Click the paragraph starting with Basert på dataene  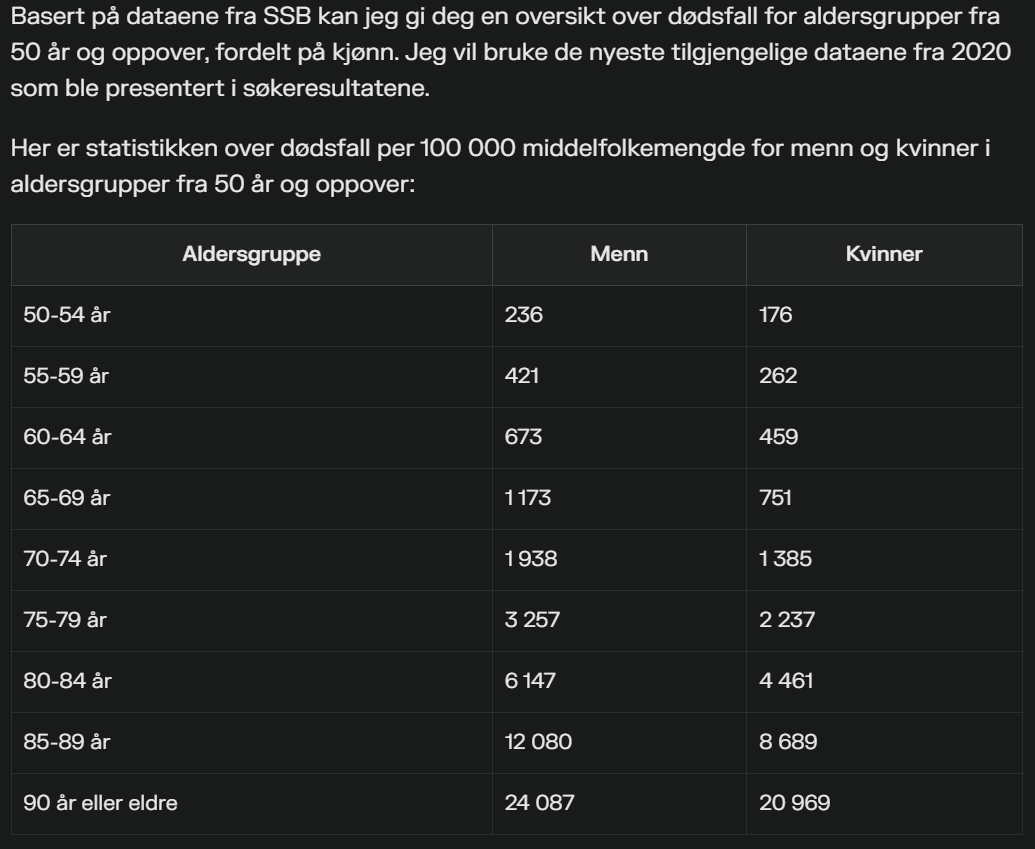[x=511, y=51]
